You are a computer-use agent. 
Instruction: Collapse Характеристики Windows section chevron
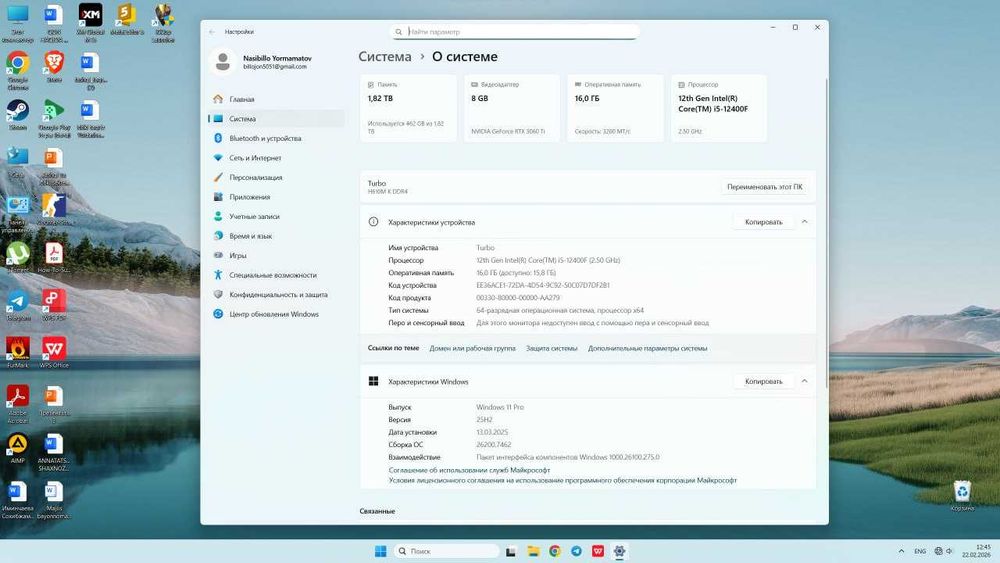click(x=804, y=381)
